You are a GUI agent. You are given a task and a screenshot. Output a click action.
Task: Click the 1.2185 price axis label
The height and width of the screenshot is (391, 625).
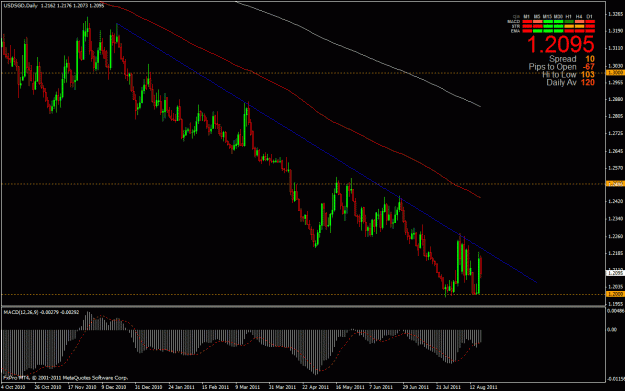616,253
